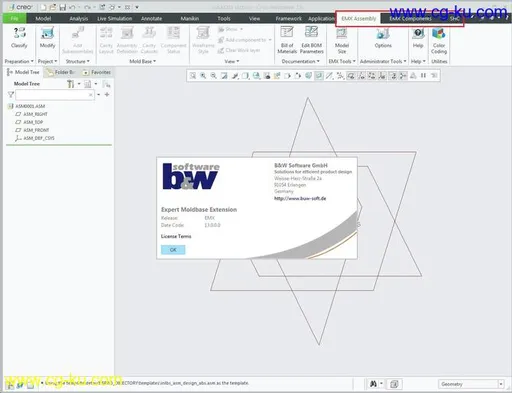Viewport: 512px width, 393px height.
Task: Switch to the Model ribbon tab
Action: (43, 18)
